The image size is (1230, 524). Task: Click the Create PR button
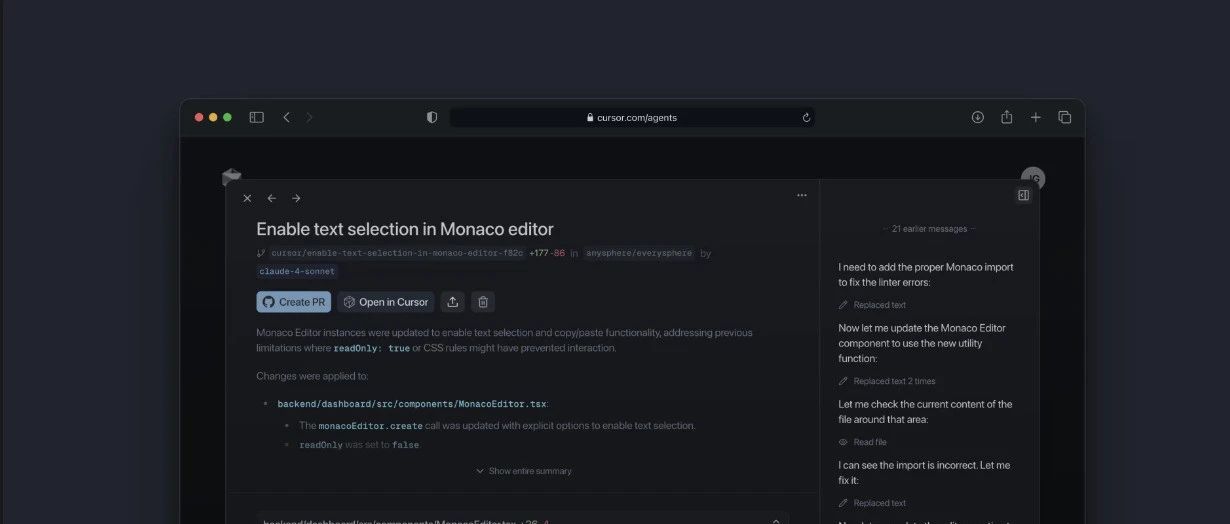[294, 302]
